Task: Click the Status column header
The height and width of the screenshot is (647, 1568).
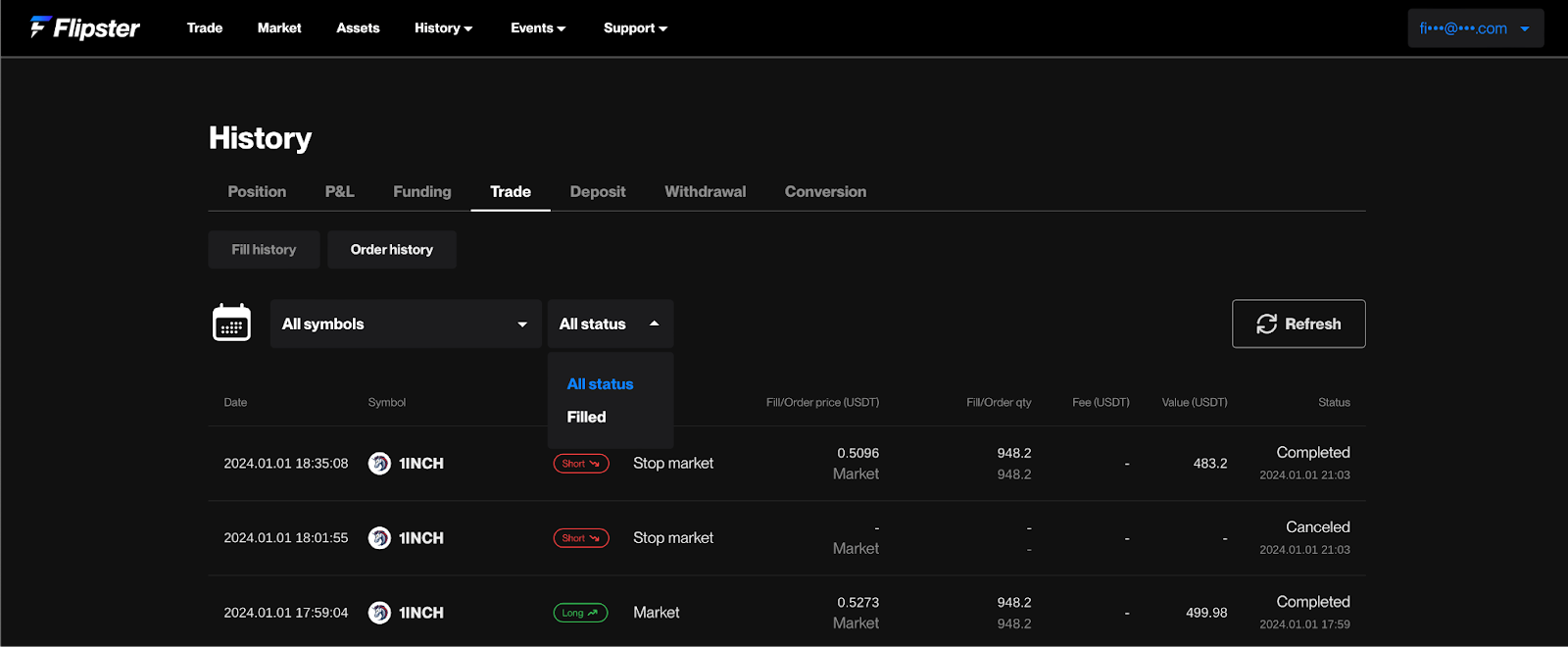Action: (x=1334, y=402)
